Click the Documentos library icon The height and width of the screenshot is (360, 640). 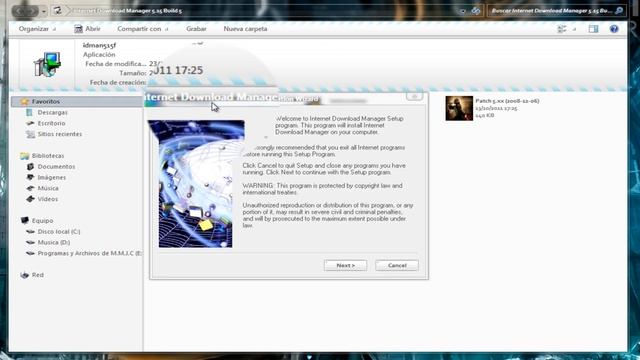30,167
